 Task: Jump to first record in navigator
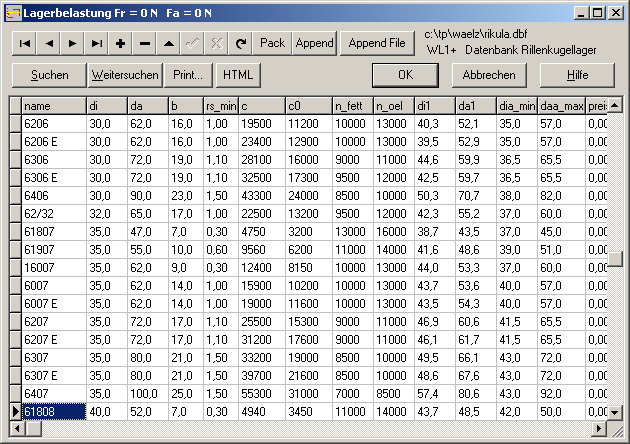point(25,43)
